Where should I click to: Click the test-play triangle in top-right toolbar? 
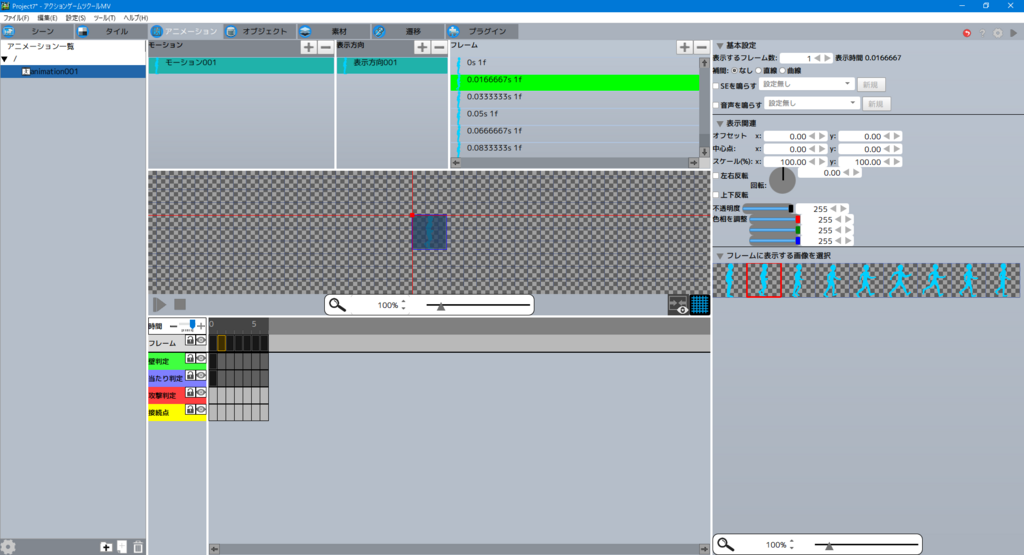coord(1014,33)
